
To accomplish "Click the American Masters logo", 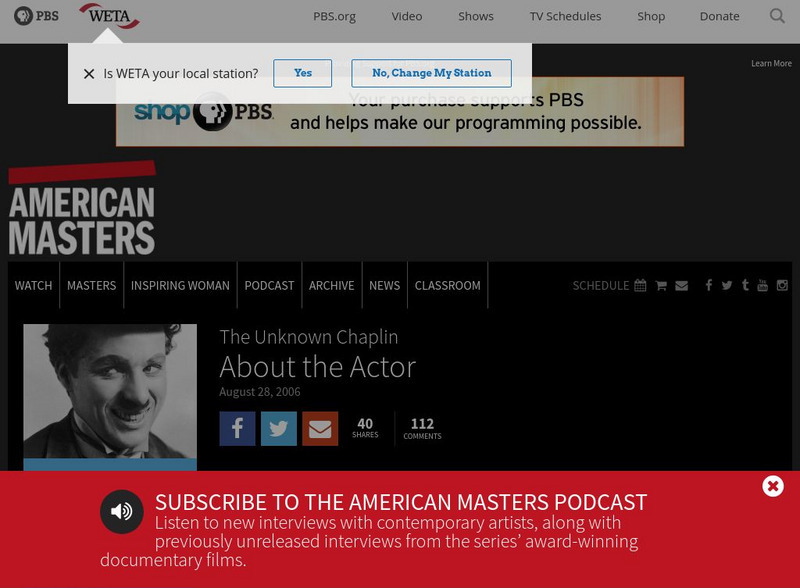I will [82, 208].
